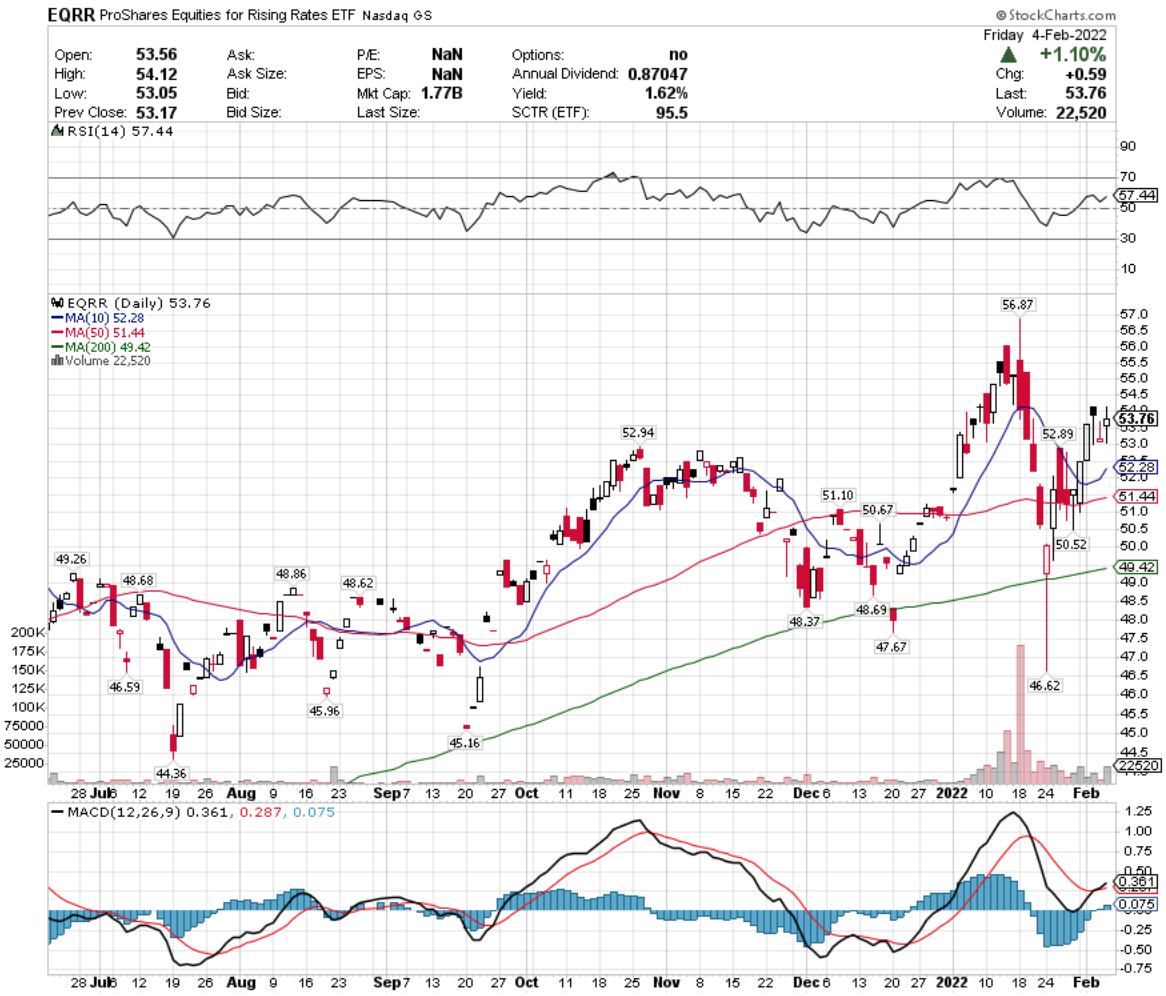Viewport: 1166px width, 996px height.
Task: Click the 51.10 price label
Action: pyautogui.click(x=838, y=495)
